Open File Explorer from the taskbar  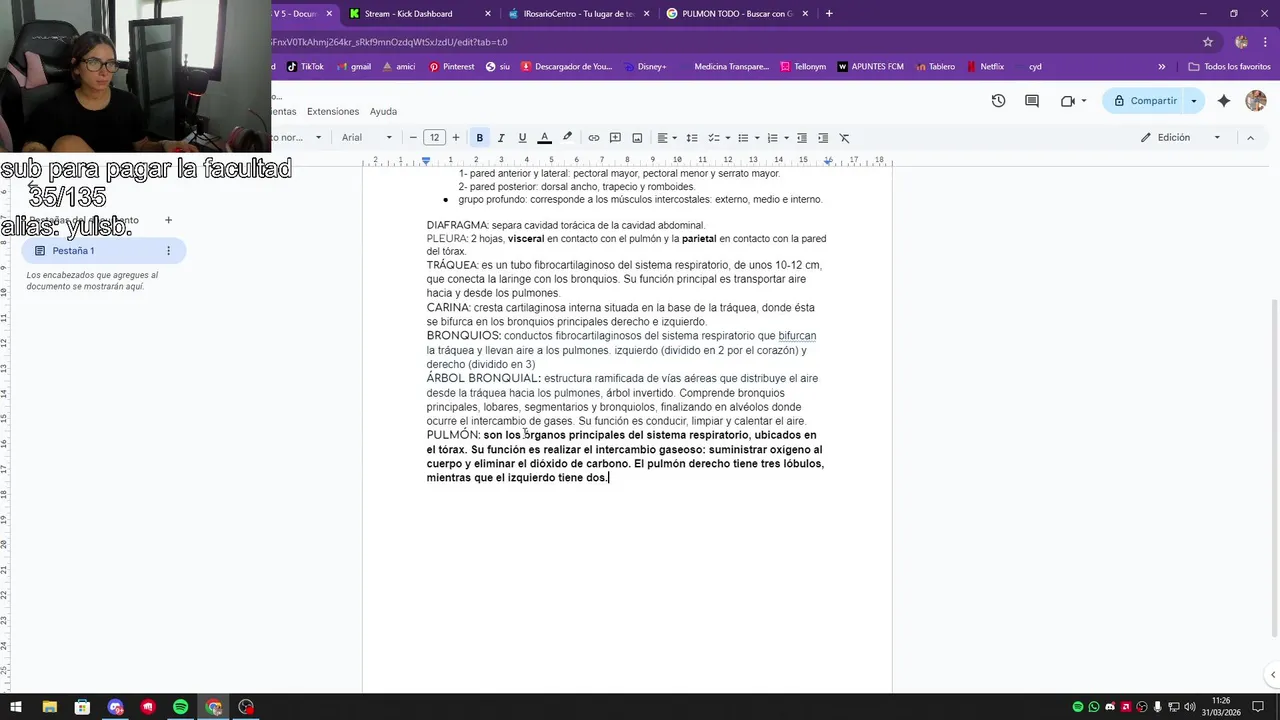click(x=49, y=707)
